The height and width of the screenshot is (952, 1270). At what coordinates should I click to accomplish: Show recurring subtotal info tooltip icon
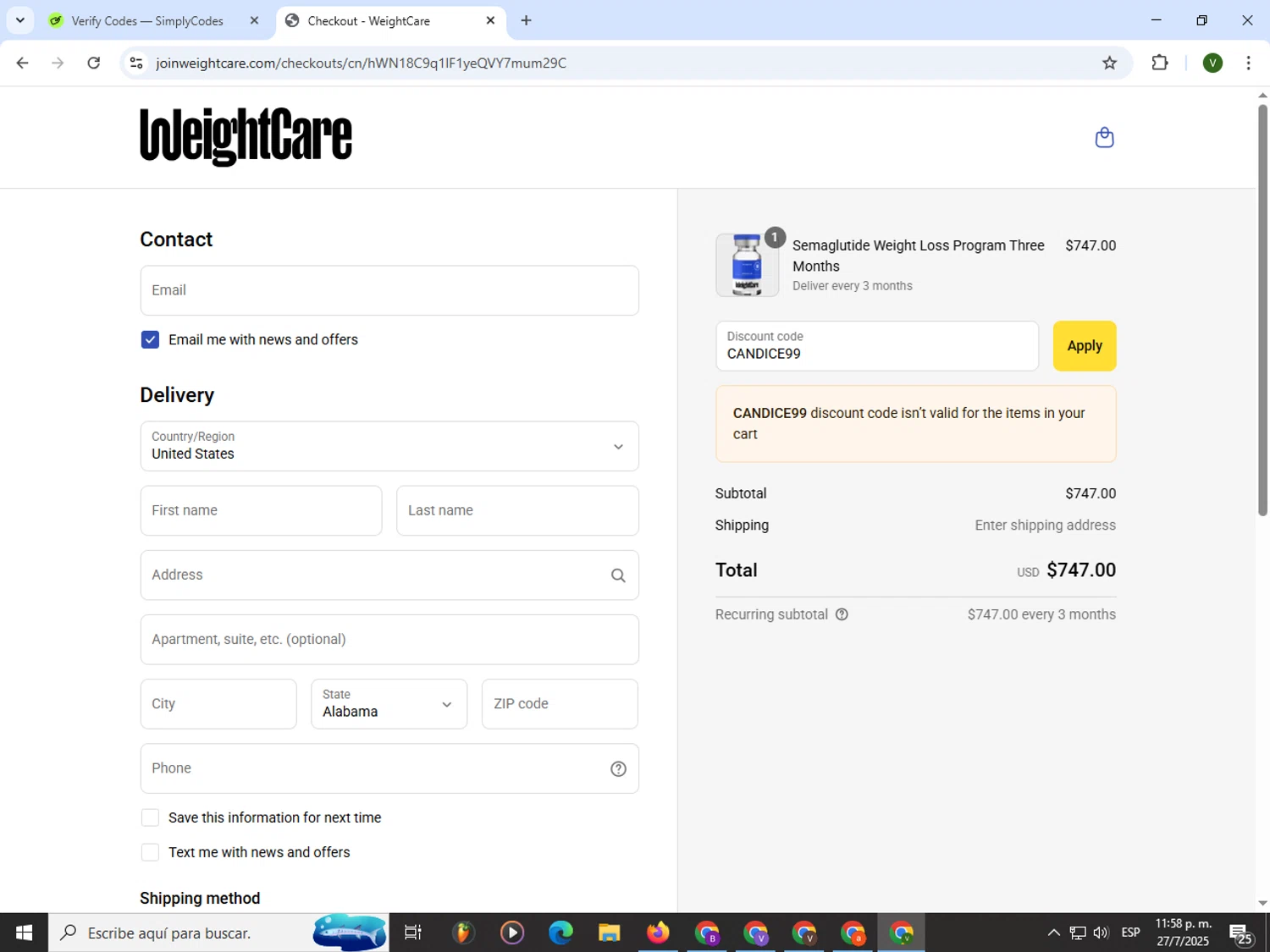[x=842, y=614]
